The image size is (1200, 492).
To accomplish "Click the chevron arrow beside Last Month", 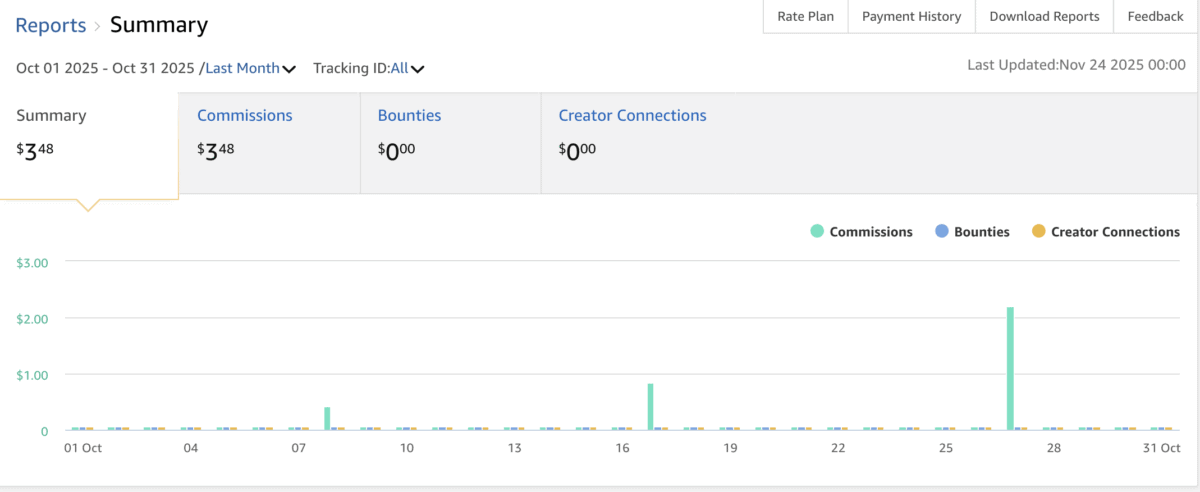I will tap(289, 69).
